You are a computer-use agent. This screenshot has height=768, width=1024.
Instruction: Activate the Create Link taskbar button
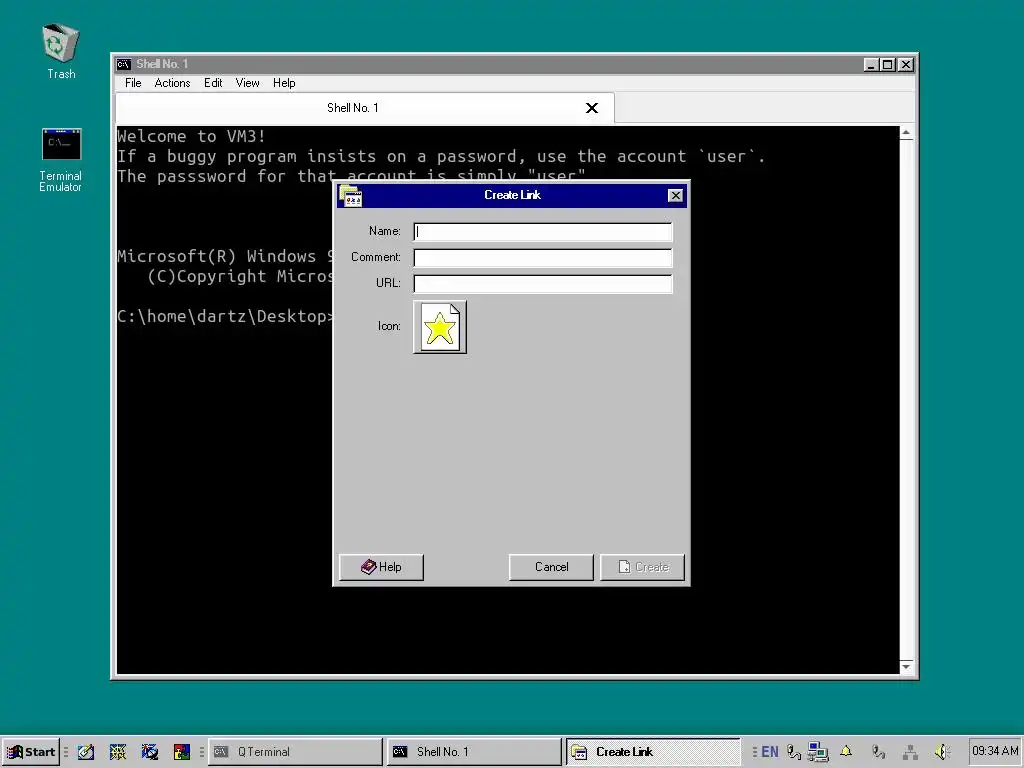pyautogui.click(x=652, y=752)
